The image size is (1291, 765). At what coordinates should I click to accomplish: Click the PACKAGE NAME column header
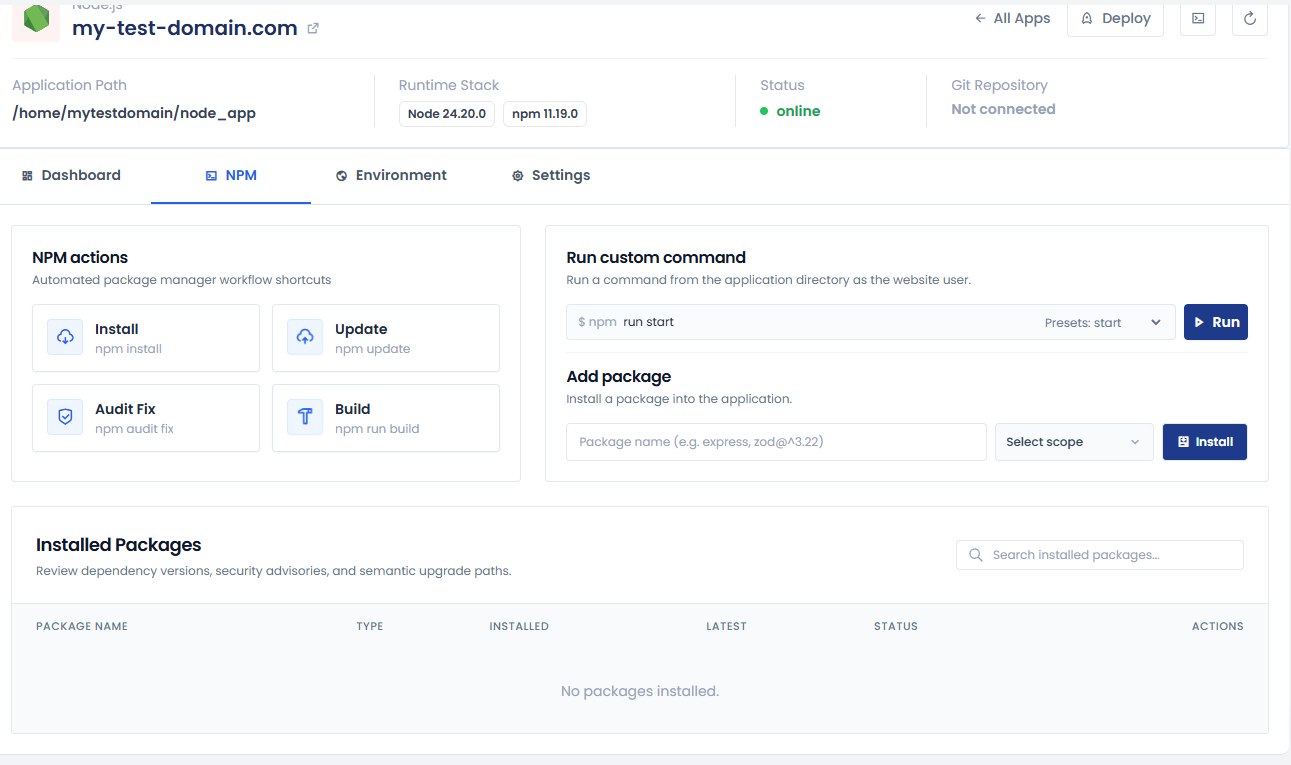tap(82, 626)
